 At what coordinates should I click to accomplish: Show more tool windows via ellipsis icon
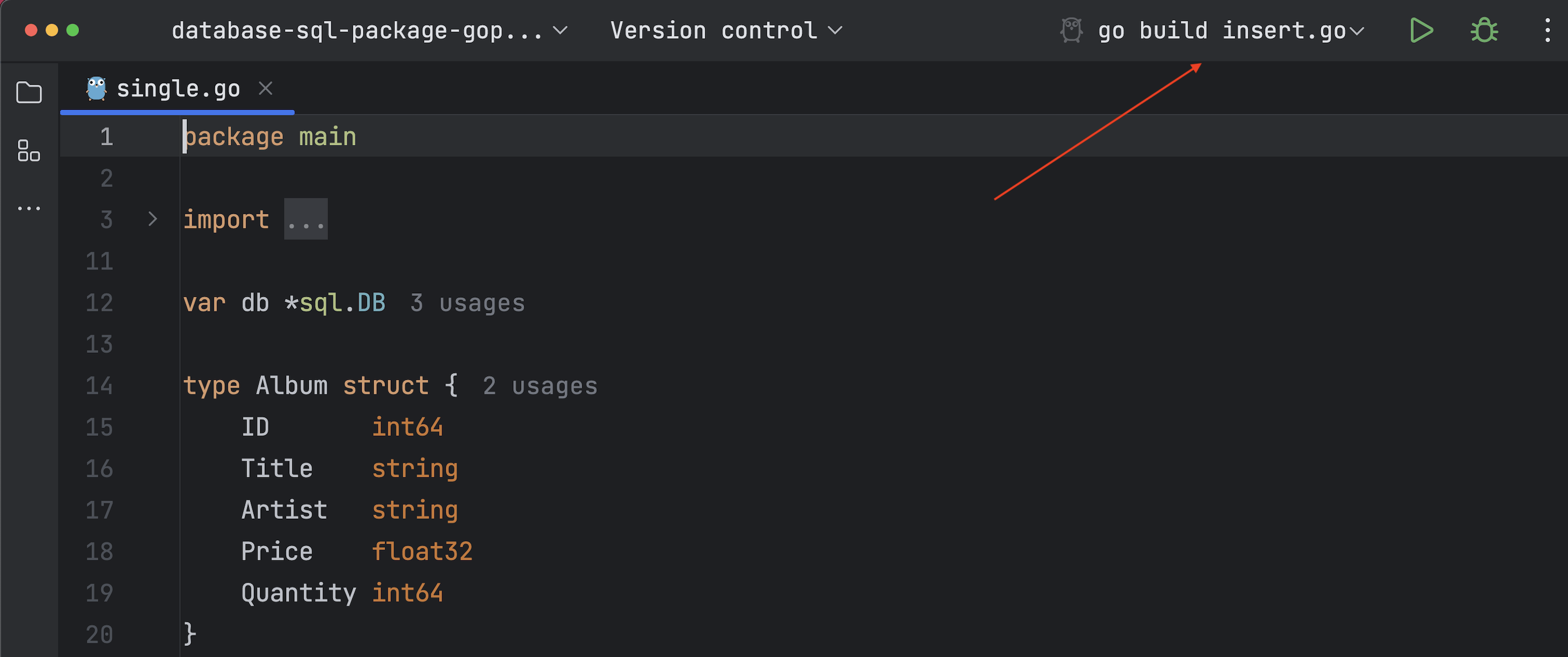click(x=29, y=208)
